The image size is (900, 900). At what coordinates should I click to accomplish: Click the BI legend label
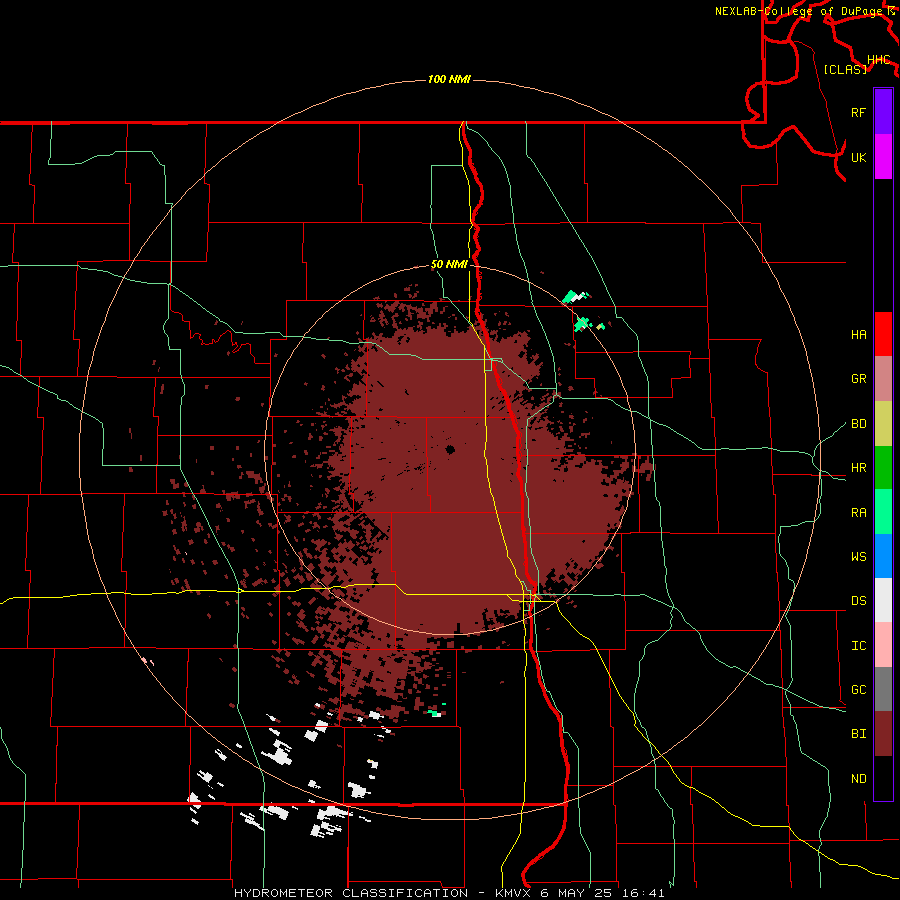pyautogui.click(x=858, y=734)
